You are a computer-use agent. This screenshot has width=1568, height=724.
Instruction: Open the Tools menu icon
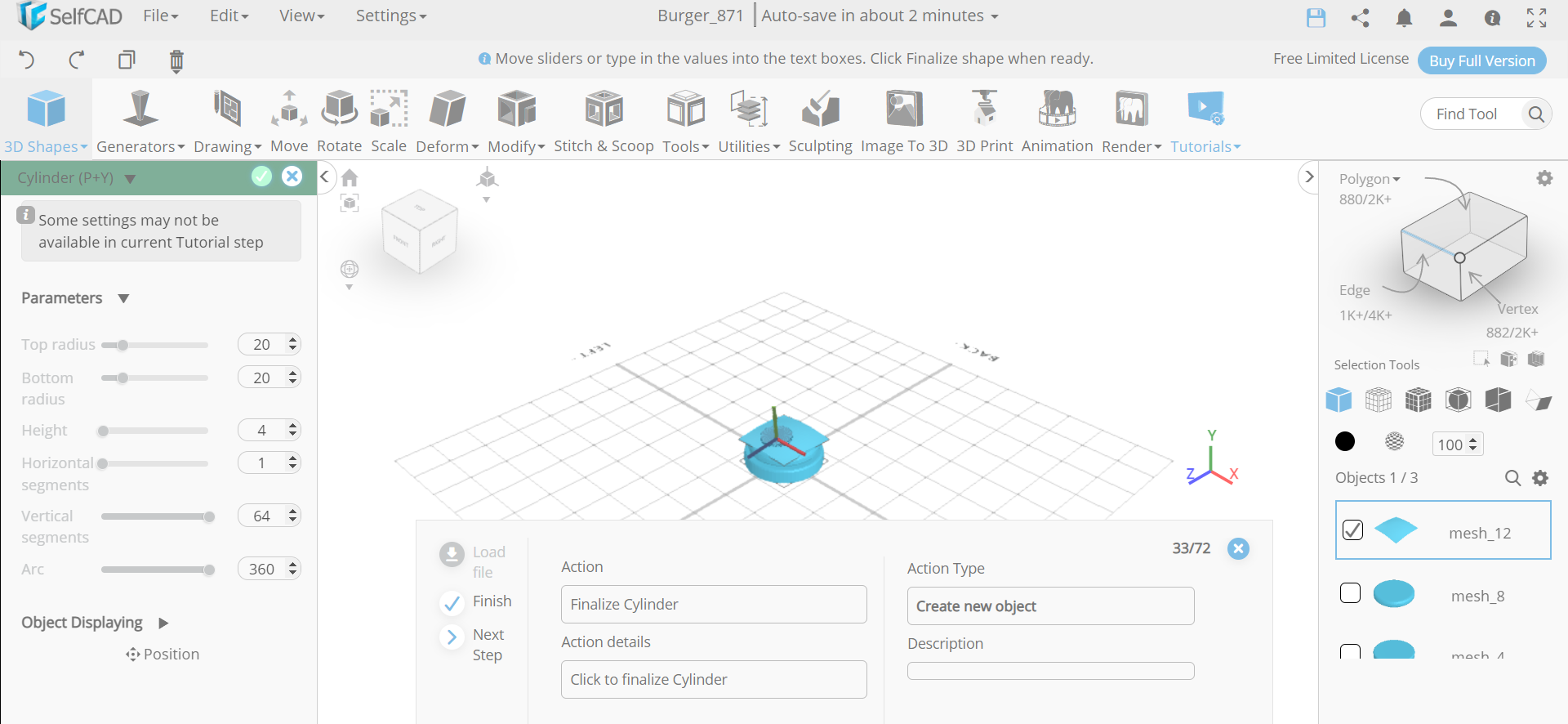click(685, 109)
